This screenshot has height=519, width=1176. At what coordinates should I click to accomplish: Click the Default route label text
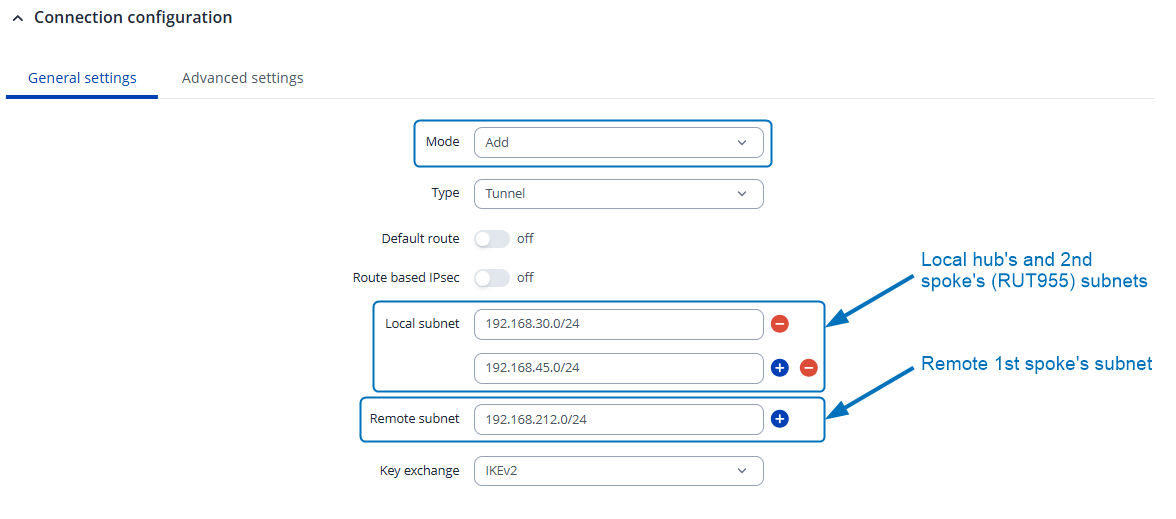pos(420,239)
